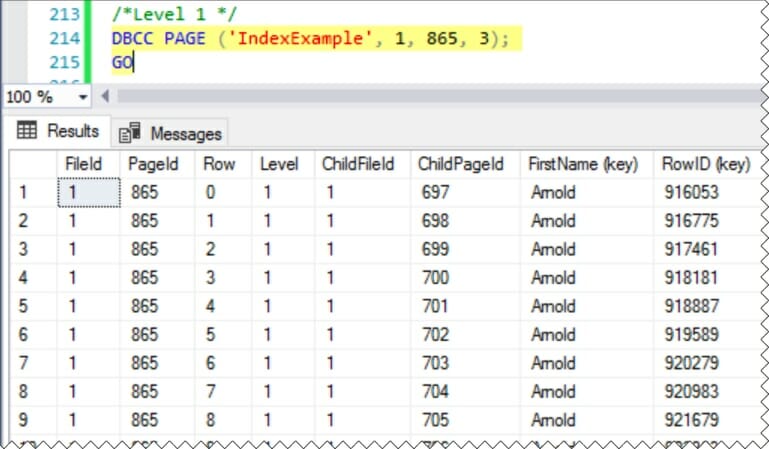Click the ChildPageId column header

[460, 163]
